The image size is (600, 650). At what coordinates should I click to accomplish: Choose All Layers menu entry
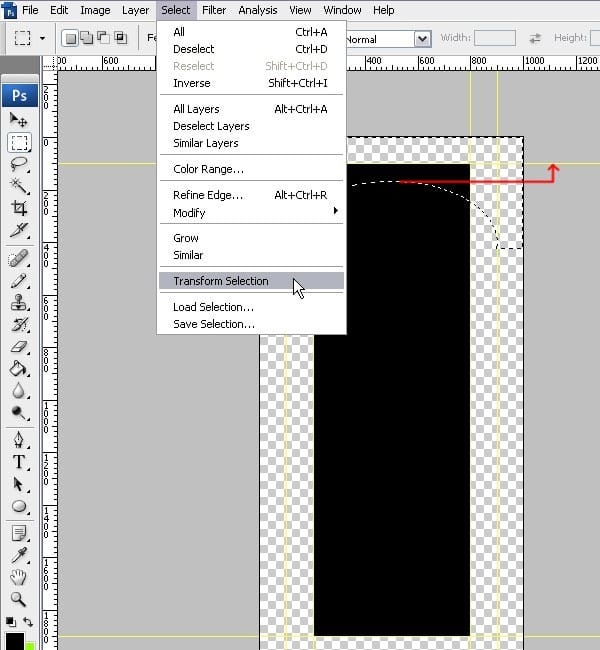pos(251,109)
